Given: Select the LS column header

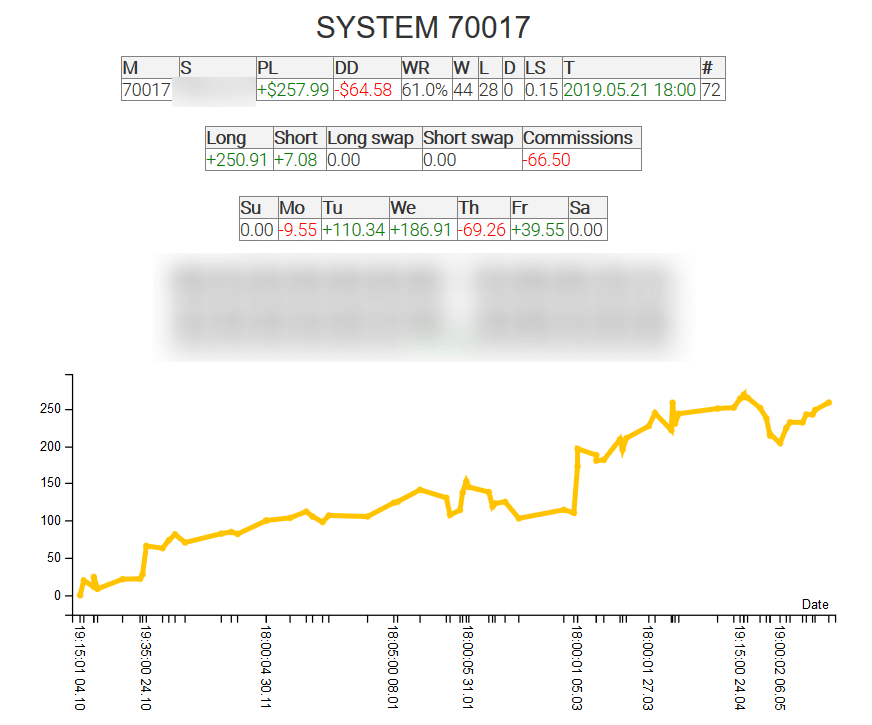Looking at the screenshot, I should point(543,68).
